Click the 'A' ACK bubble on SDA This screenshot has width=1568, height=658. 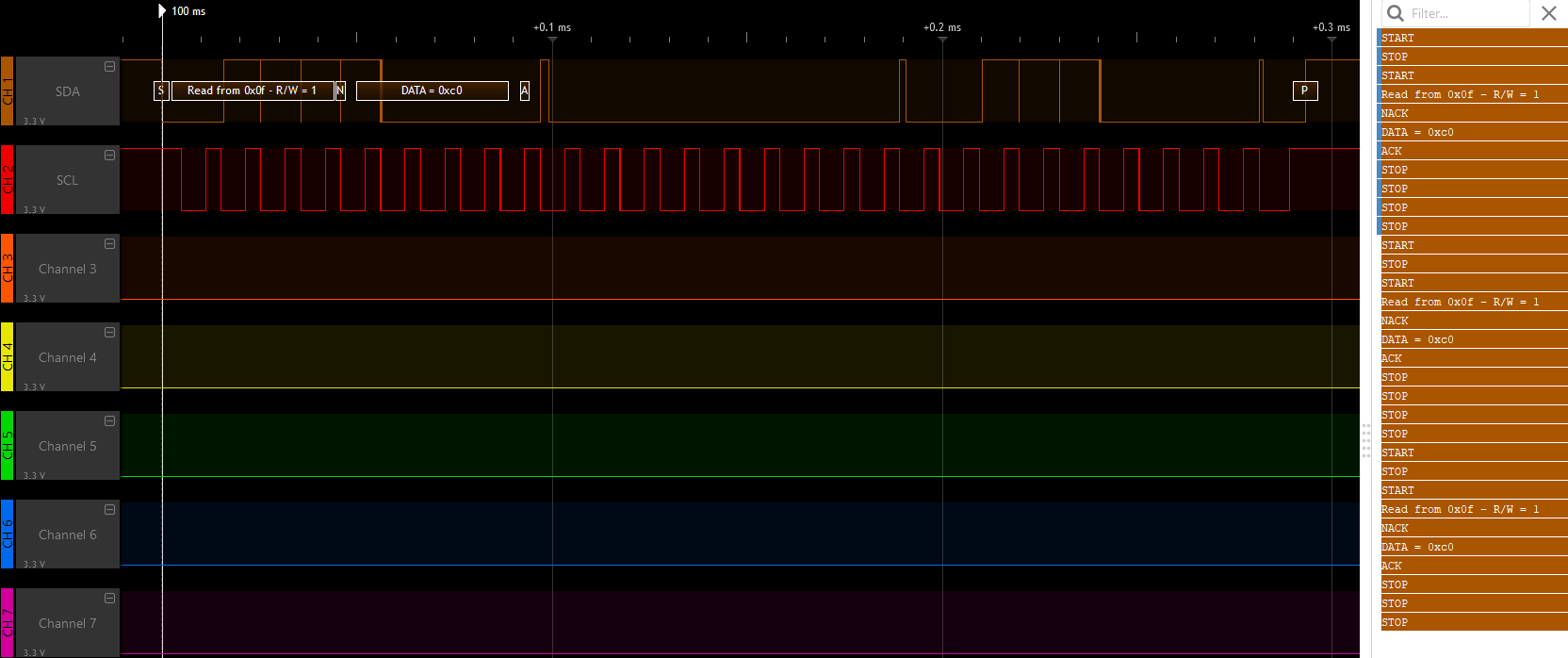525,90
